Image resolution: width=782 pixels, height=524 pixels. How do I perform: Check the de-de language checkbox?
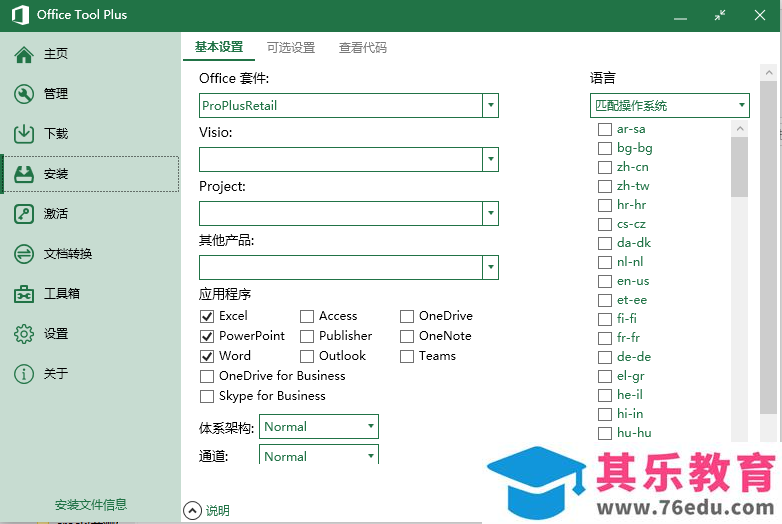[x=604, y=357]
